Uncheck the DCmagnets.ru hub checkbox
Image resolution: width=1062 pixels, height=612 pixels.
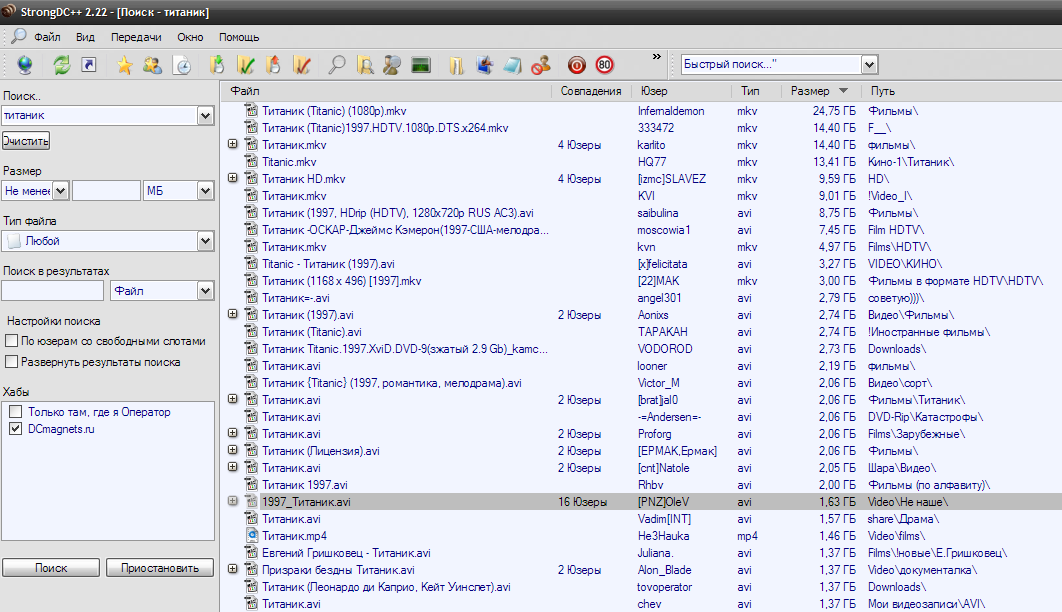[16, 429]
